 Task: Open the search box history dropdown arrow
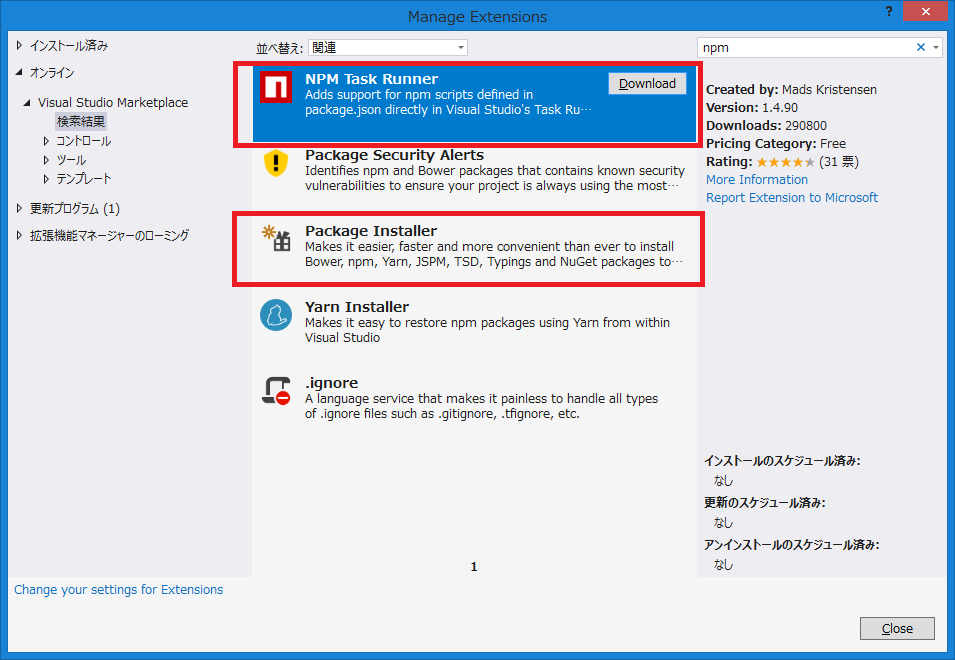(938, 46)
